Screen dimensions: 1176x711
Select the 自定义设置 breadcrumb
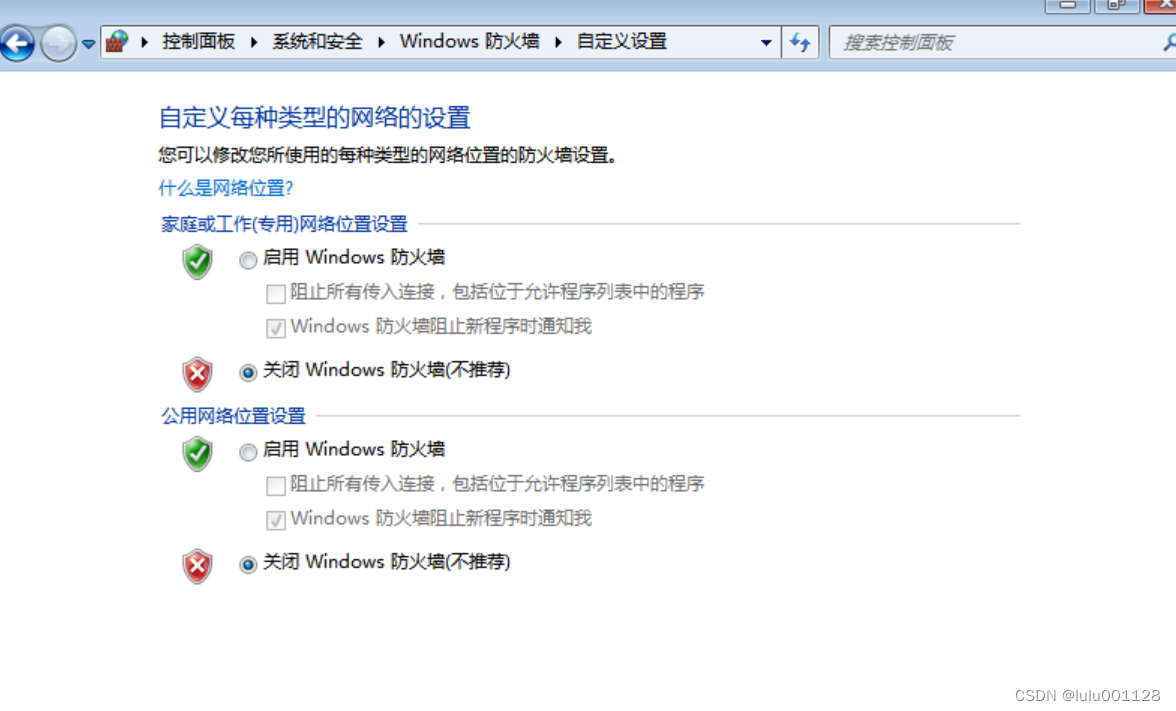622,41
